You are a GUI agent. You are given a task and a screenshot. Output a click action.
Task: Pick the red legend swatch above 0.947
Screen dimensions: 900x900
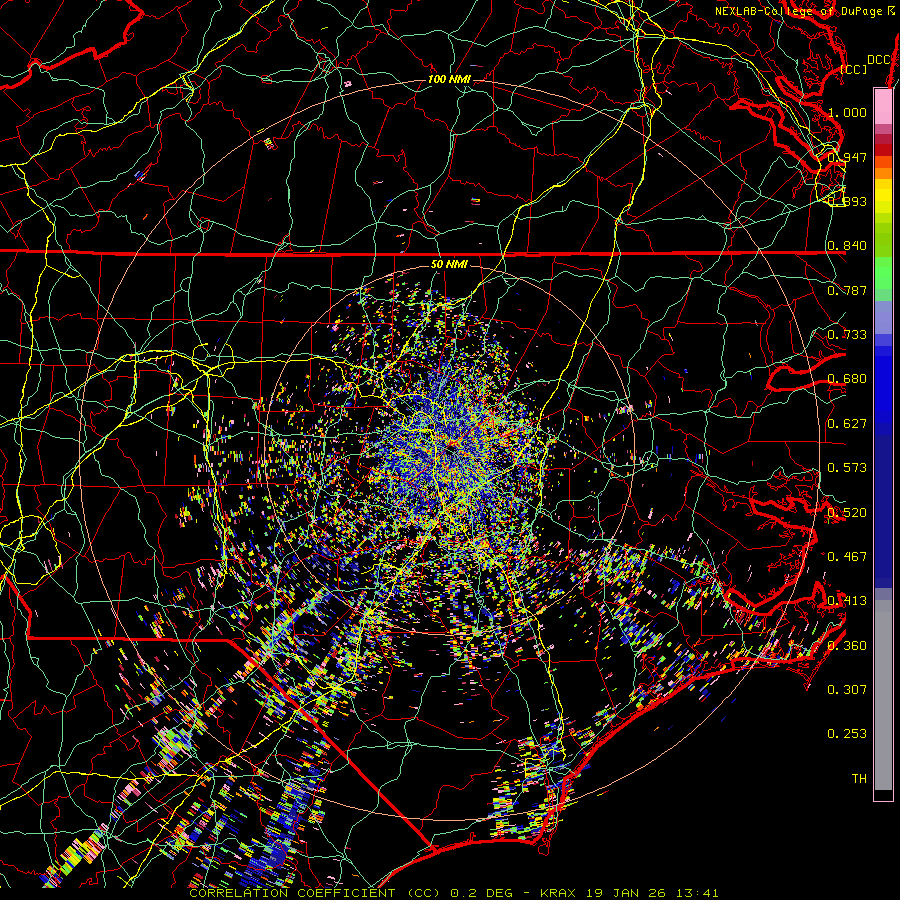(x=883, y=150)
